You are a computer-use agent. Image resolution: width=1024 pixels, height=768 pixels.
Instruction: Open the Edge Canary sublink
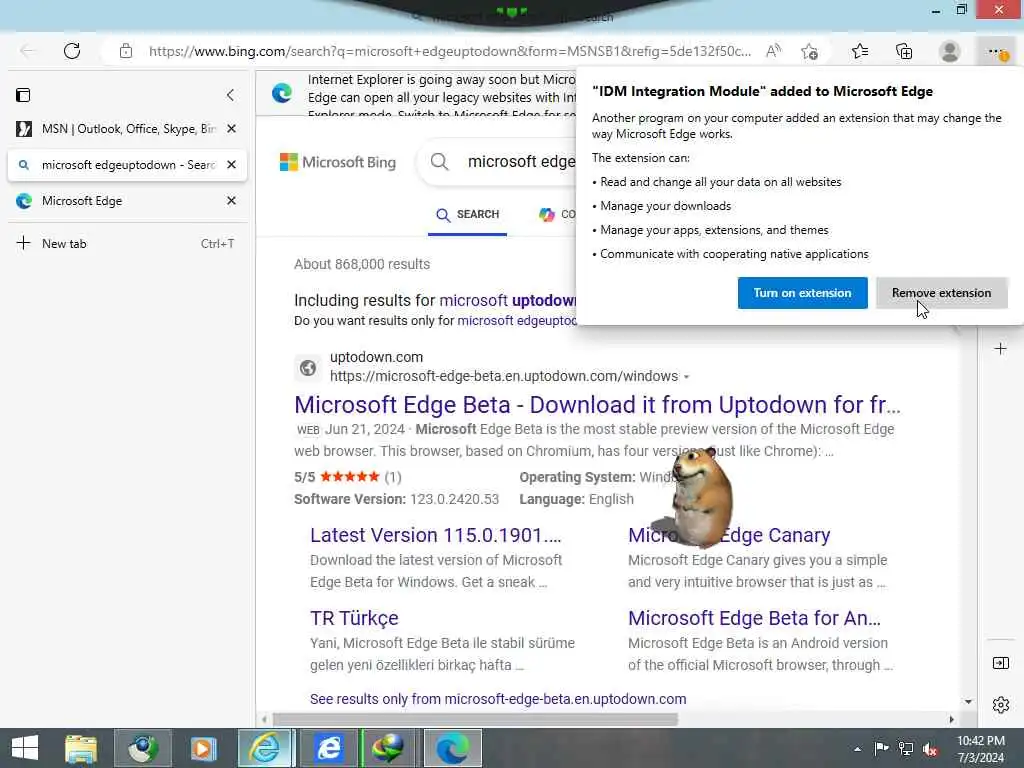coord(729,535)
